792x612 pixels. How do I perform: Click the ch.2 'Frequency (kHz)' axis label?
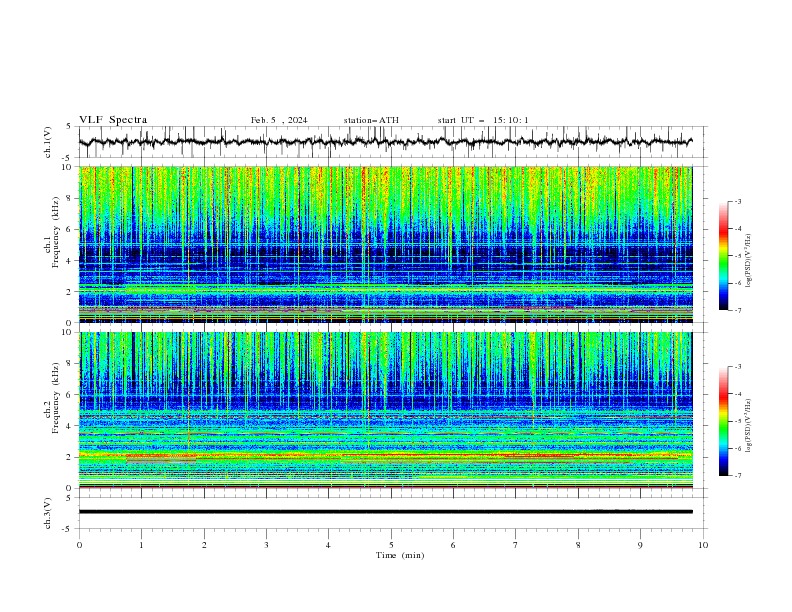[x=56, y=397]
